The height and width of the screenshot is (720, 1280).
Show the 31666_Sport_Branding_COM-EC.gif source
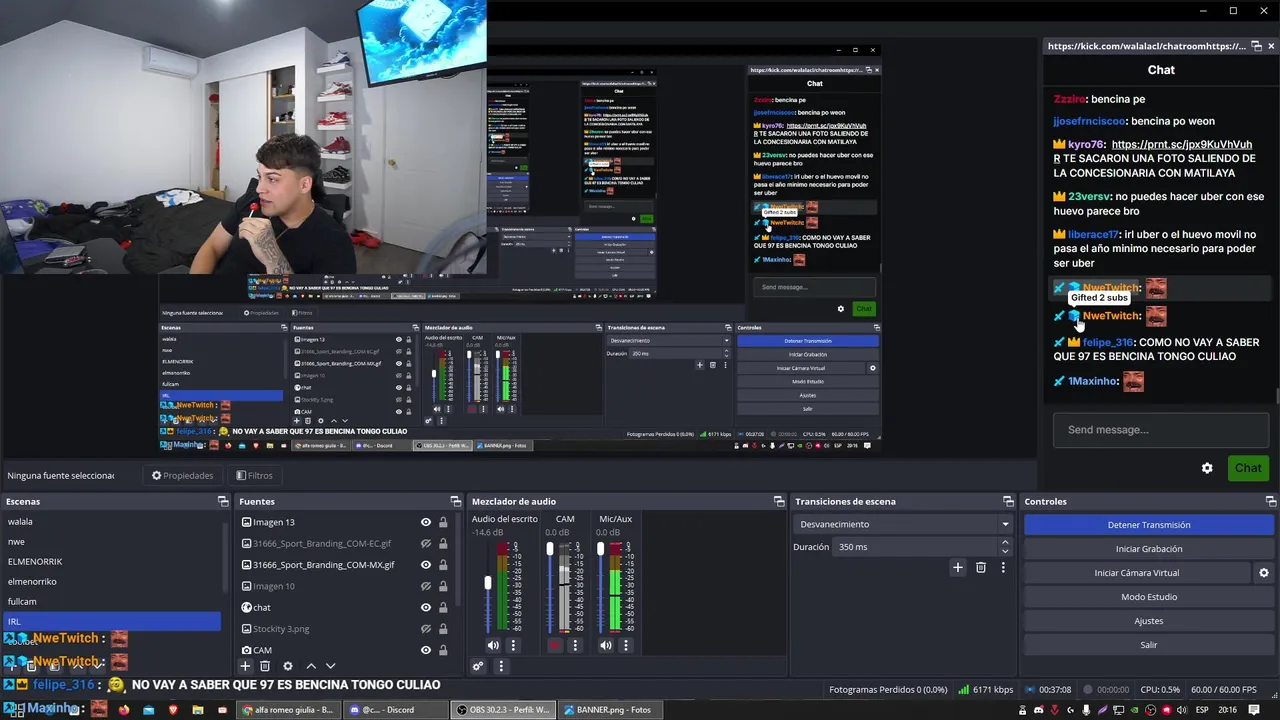pos(426,543)
